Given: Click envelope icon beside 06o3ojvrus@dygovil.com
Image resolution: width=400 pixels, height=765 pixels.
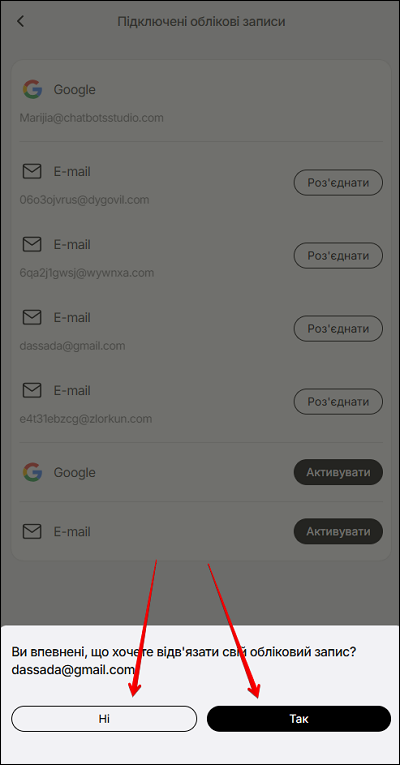Looking at the screenshot, I should (x=32, y=172).
